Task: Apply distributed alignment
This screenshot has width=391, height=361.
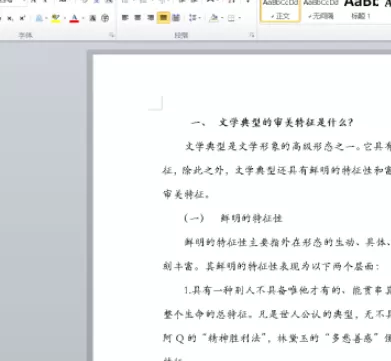Action: tap(176, 18)
